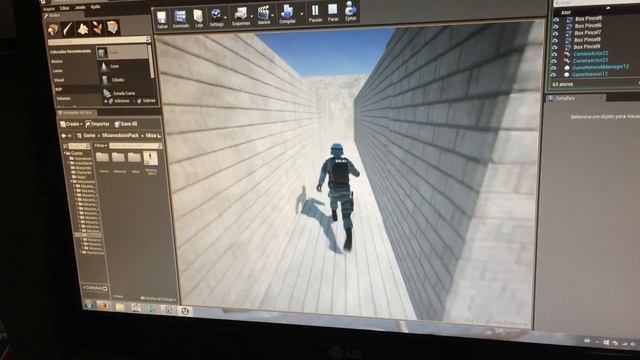The image size is (640, 360).
Task: Open the Compilar options dropdown arrow
Action: (302, 14)
